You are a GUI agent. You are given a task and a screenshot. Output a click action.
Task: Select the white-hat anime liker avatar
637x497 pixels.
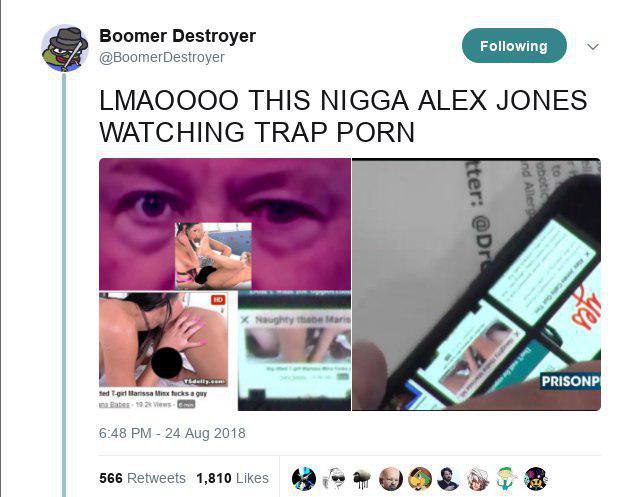(x=478, y=478)
